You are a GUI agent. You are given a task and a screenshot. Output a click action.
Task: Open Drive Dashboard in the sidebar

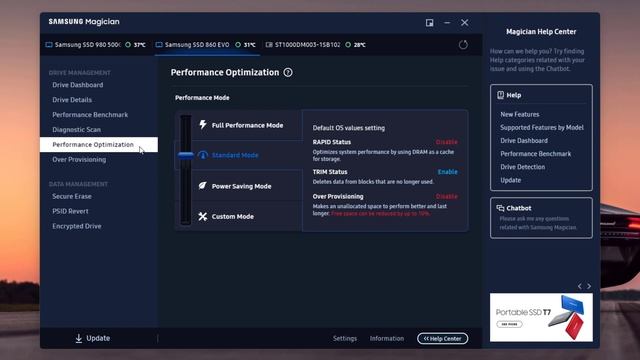(78, 85)
